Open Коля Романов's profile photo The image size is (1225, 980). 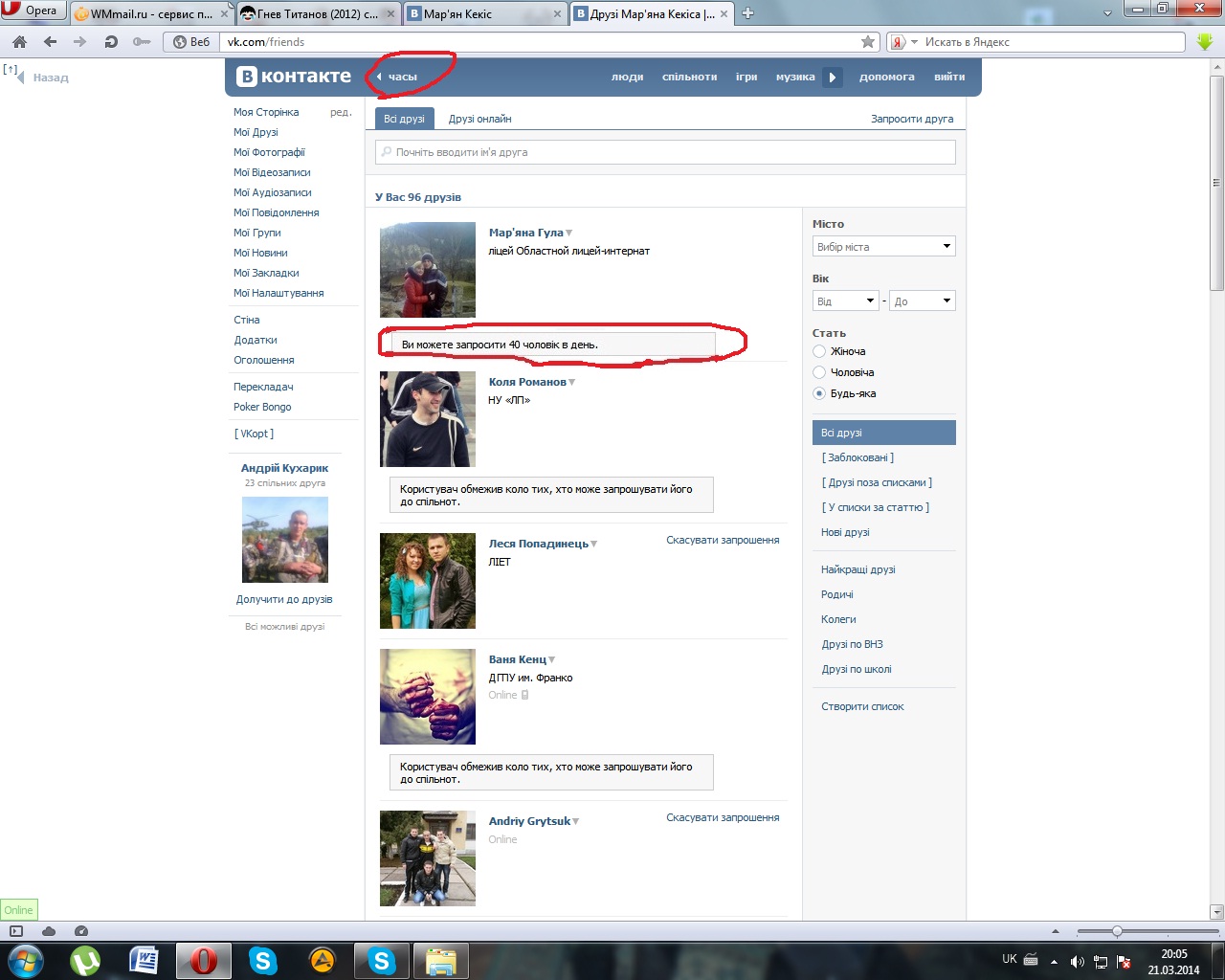point(428,419)
